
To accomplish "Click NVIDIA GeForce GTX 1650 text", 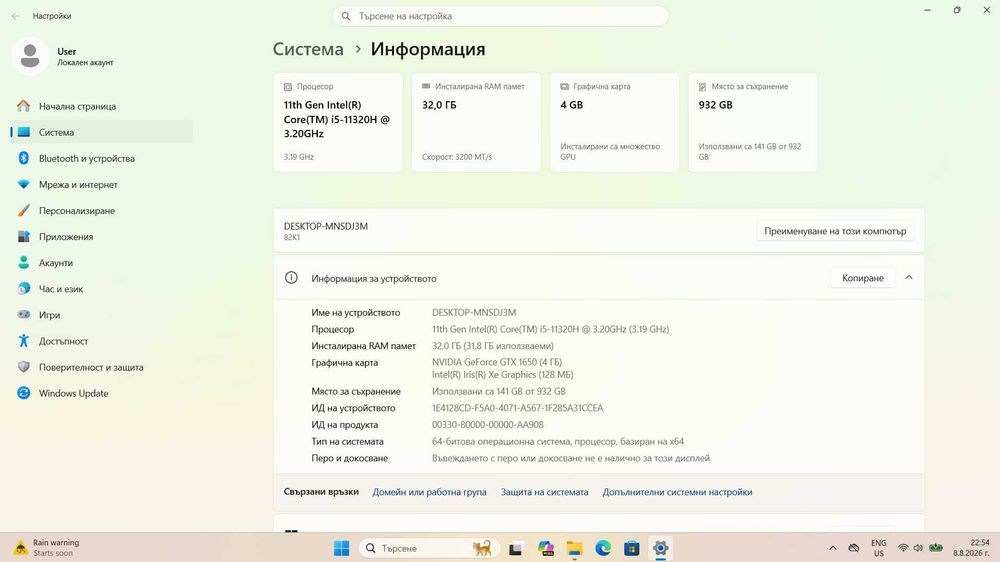I will [x=497, y=362].
